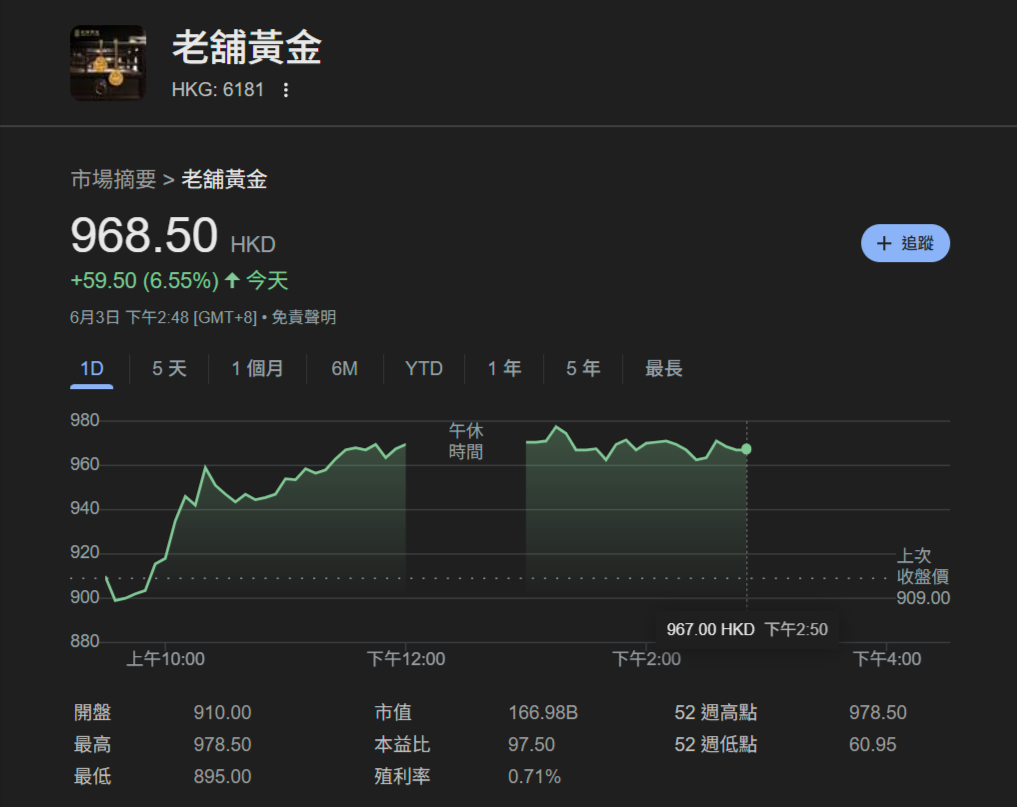The width and height of the screenshot is (1017, 807).
Task: Switch to the 5 天 chart tab
Action: [168, 368]
